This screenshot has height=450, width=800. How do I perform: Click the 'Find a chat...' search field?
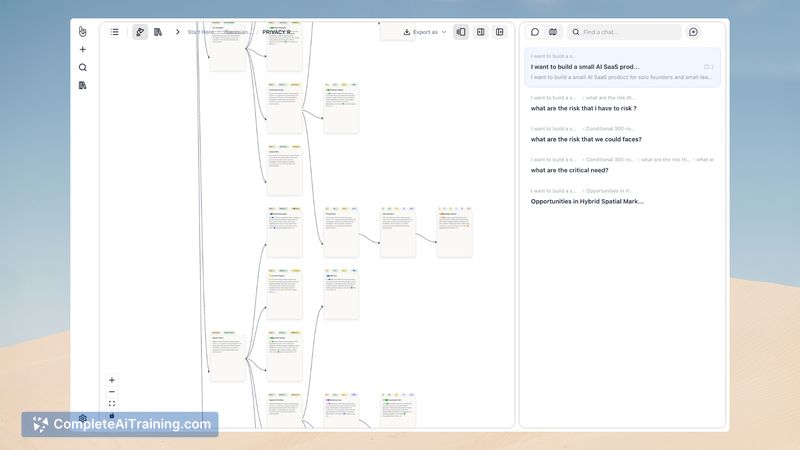click(x=624, y=32)
